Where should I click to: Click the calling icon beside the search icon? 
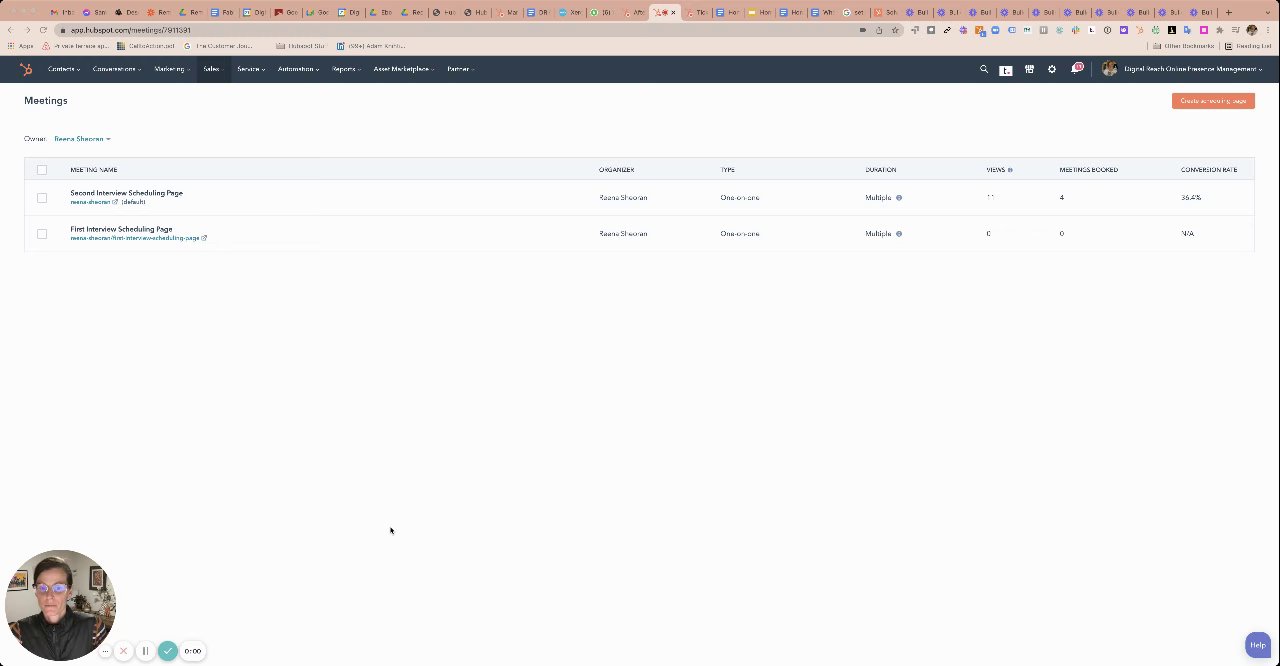click(x=1006, y=69)
